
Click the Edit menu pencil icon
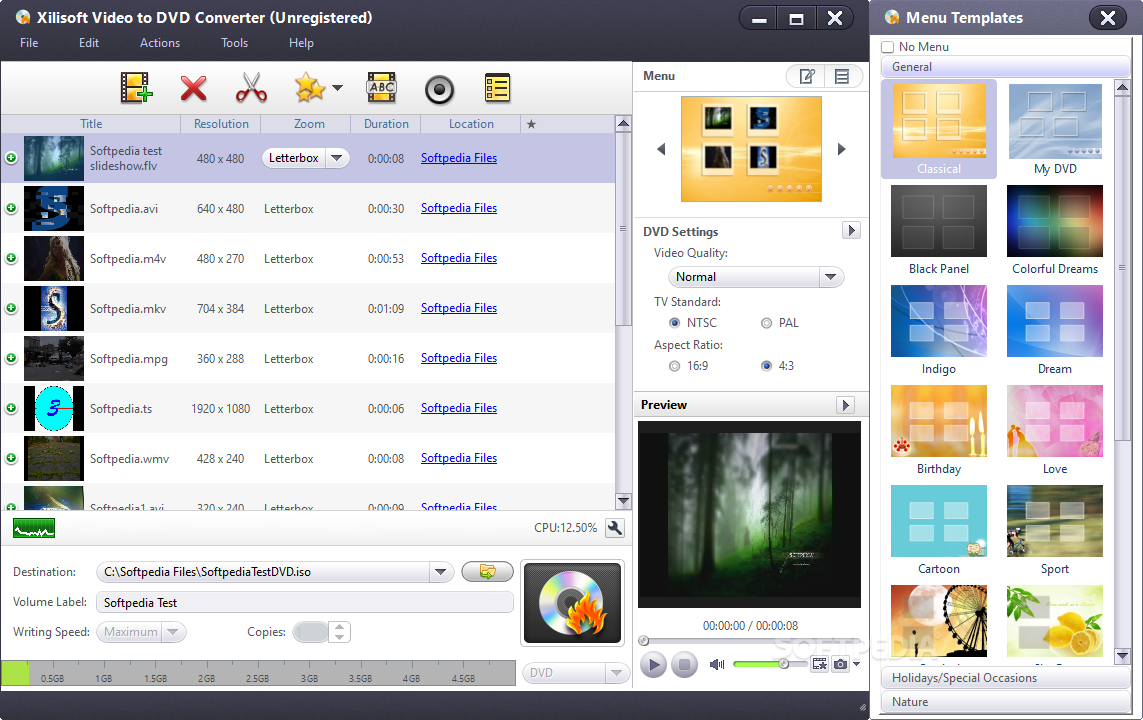pyautogui.click(x=806, y=76)
